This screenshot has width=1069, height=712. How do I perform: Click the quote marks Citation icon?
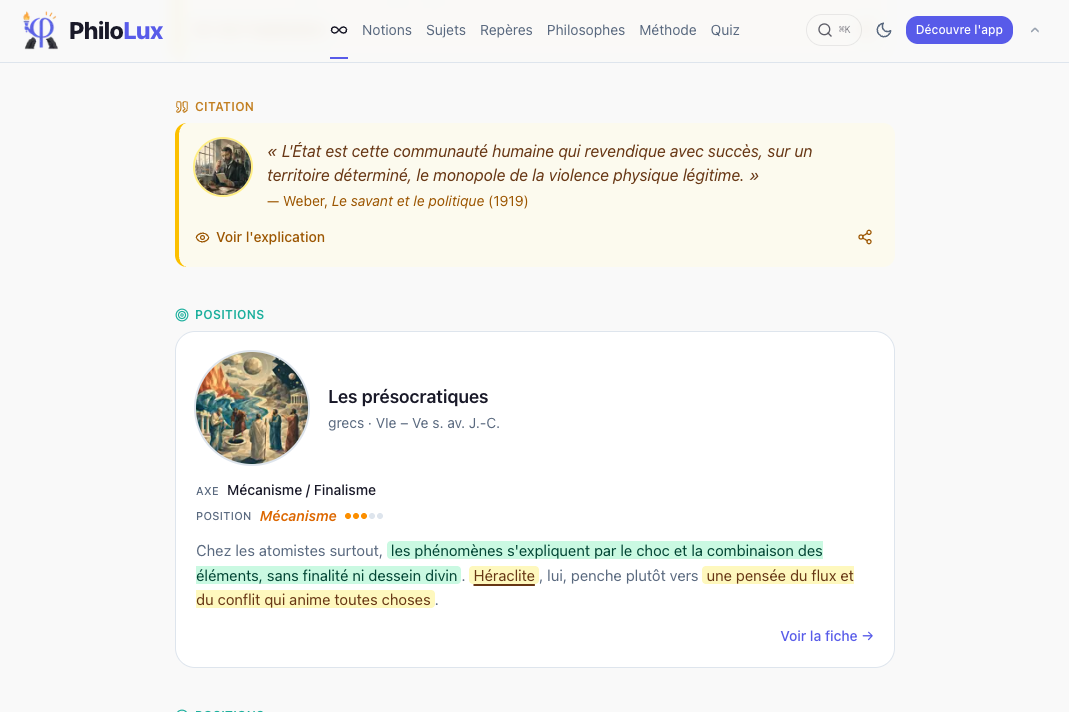pos(181,107)
